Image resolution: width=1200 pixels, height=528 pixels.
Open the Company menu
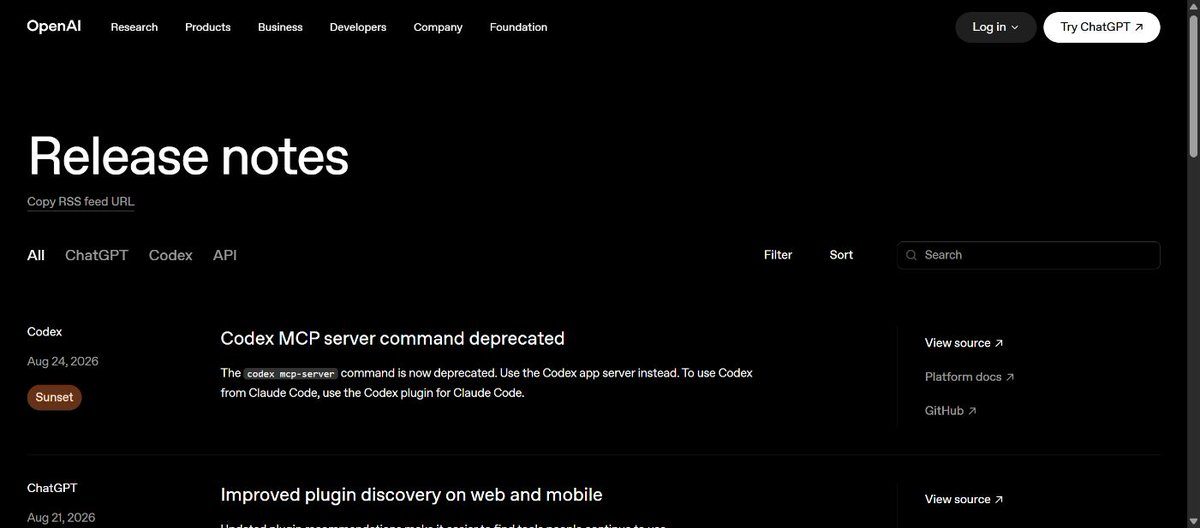click(438, 27)
